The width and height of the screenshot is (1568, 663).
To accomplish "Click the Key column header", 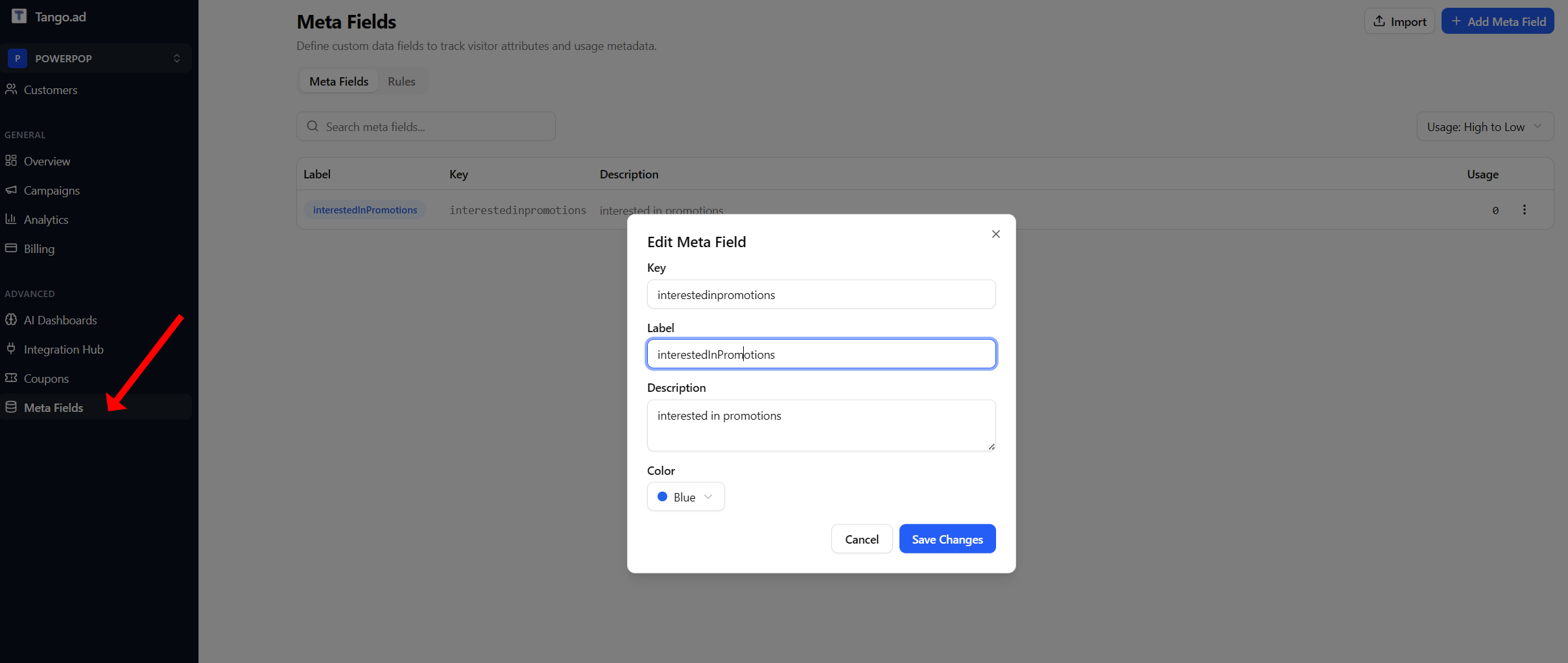I will point(458,175).
